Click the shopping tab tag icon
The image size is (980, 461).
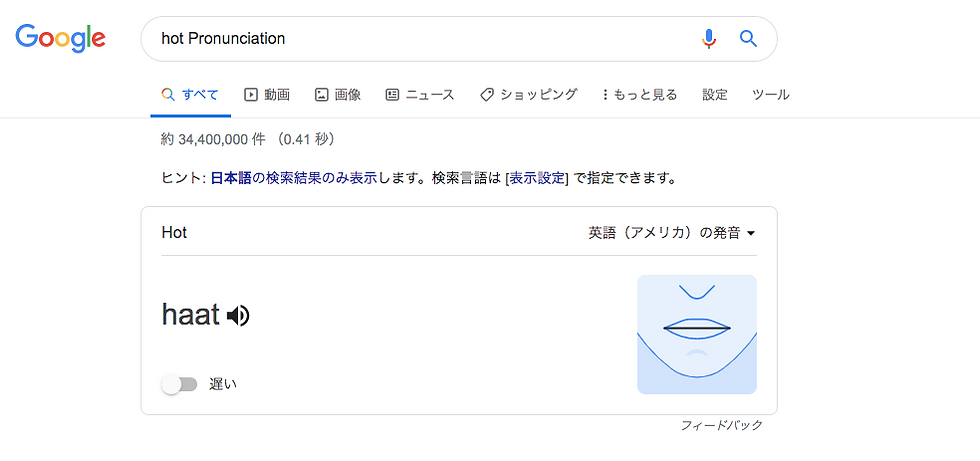point(487,95)
